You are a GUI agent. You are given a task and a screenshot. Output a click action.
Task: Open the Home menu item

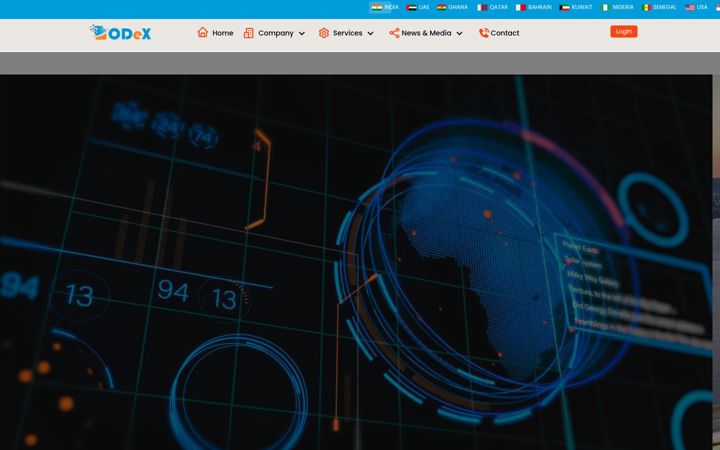coord(223,33)
